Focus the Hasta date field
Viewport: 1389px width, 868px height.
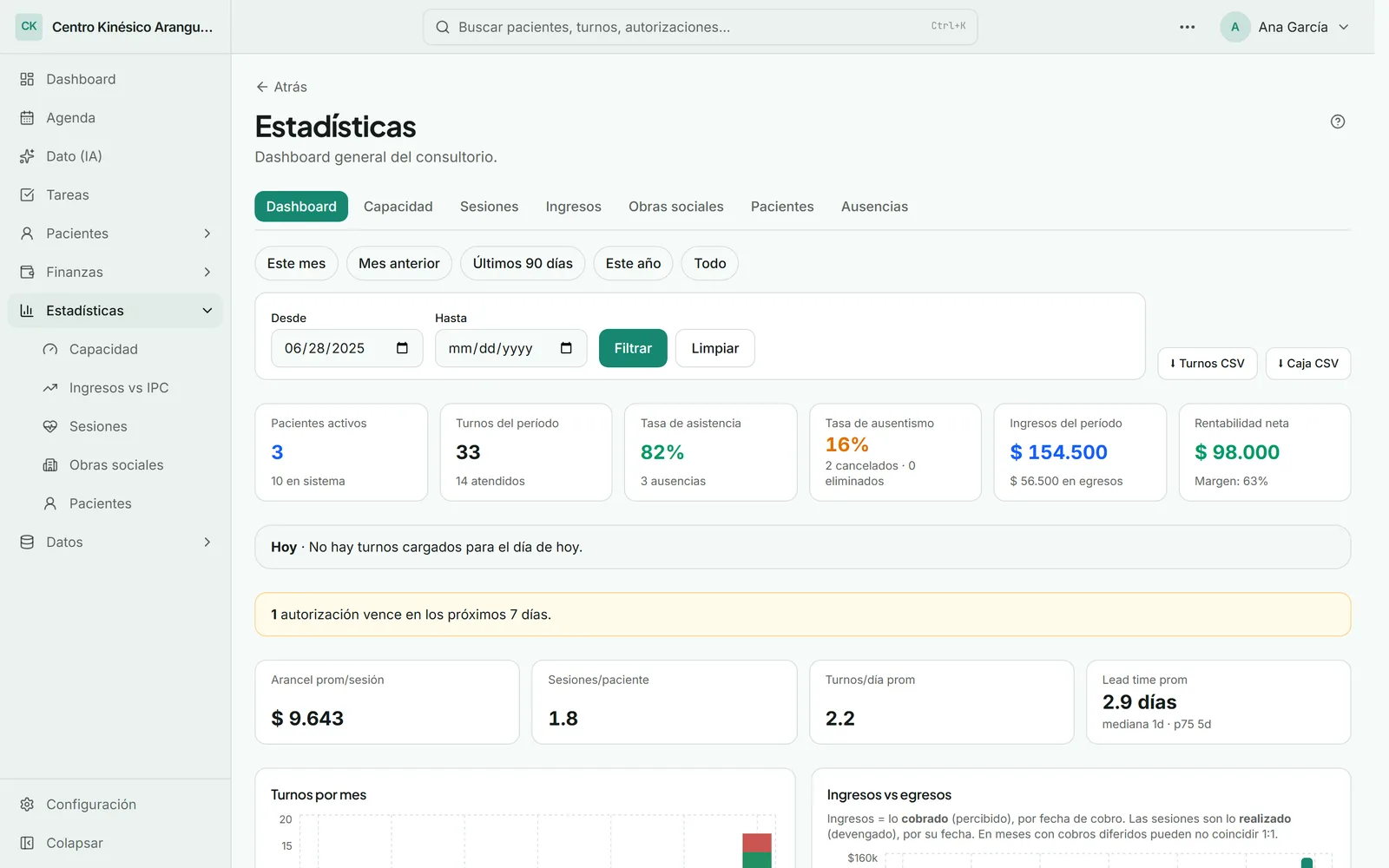coord(510,348)
